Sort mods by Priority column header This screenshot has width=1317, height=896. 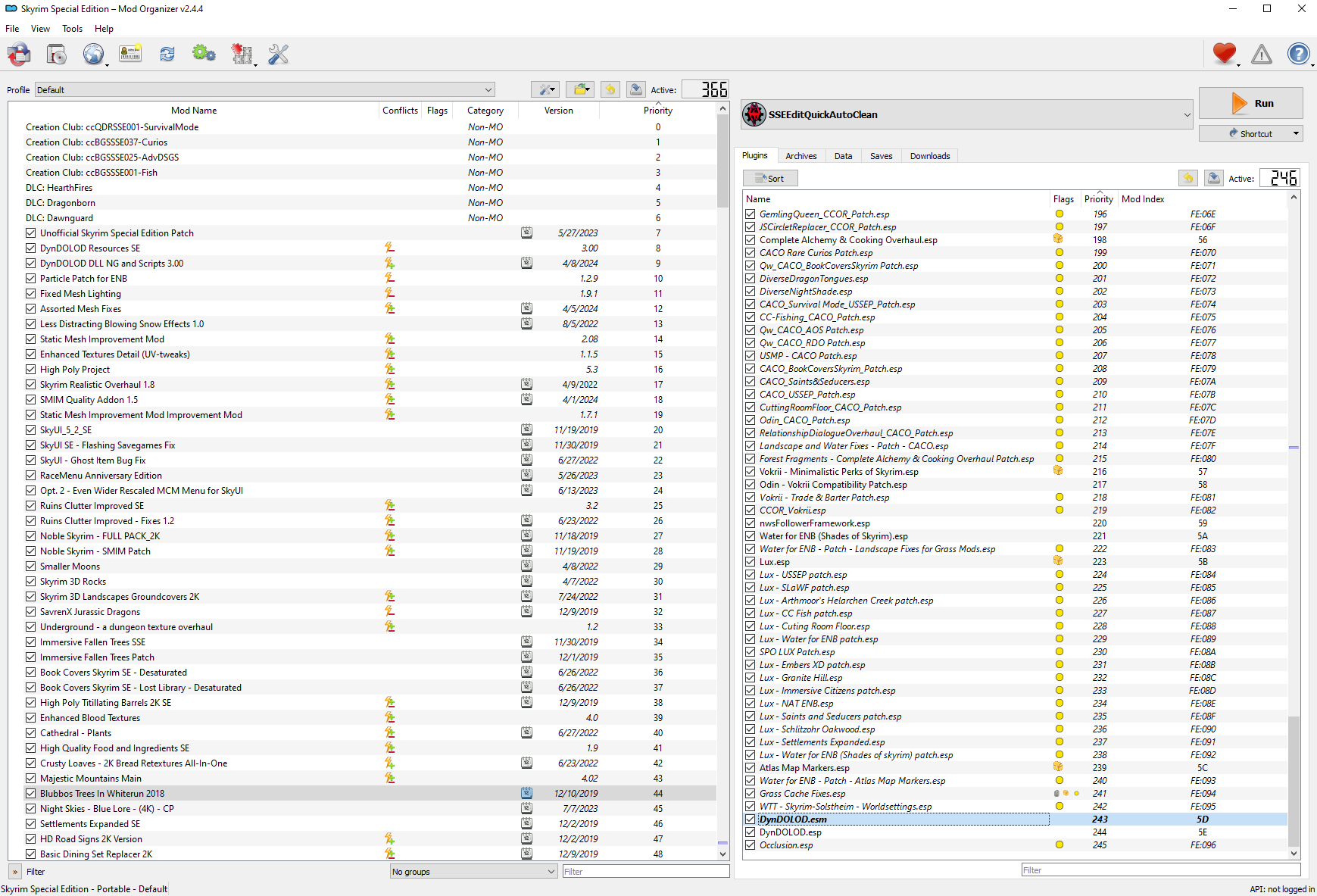(657, 111)
